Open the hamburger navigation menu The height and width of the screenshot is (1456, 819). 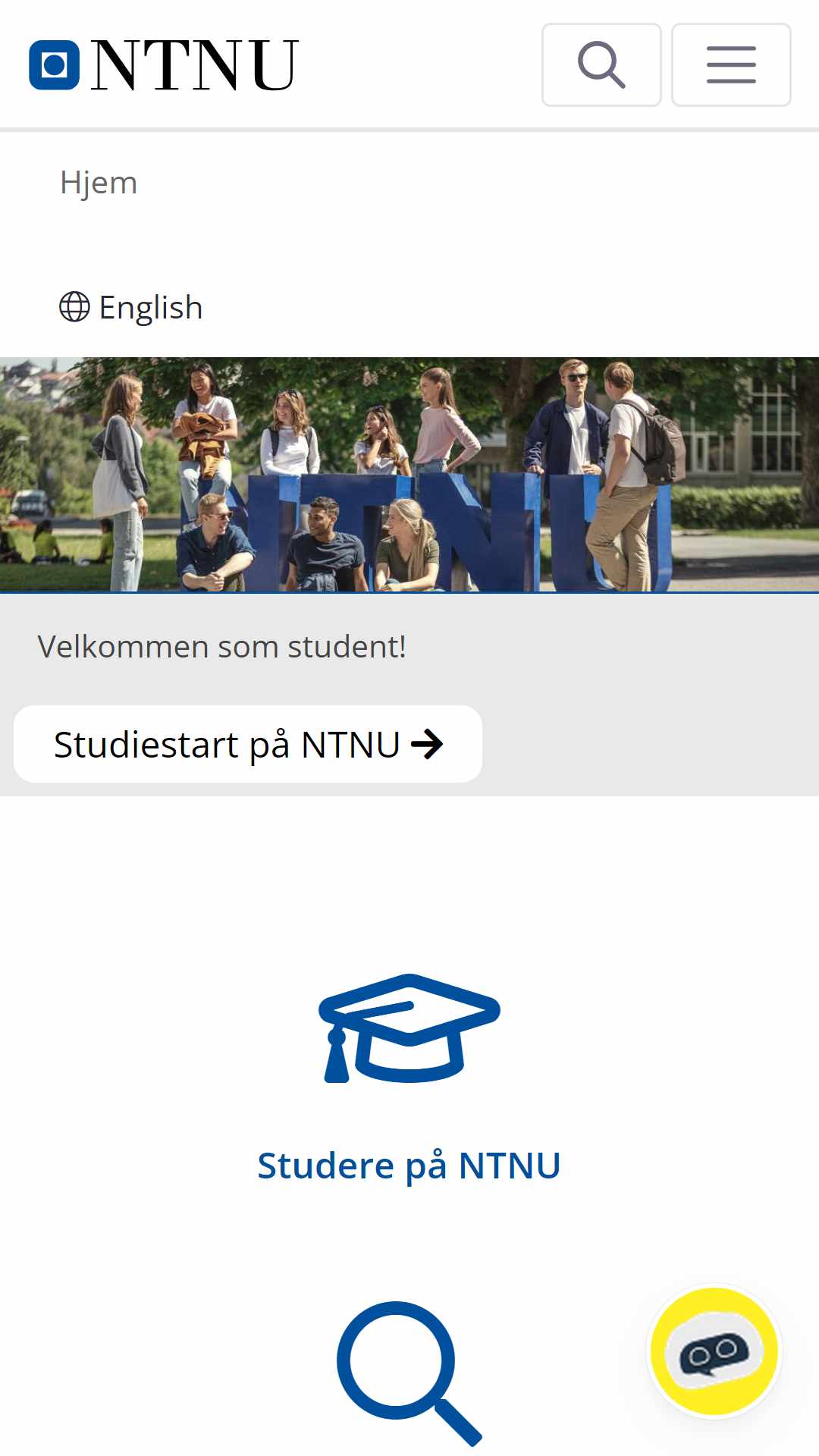click(x=731, y=64)
